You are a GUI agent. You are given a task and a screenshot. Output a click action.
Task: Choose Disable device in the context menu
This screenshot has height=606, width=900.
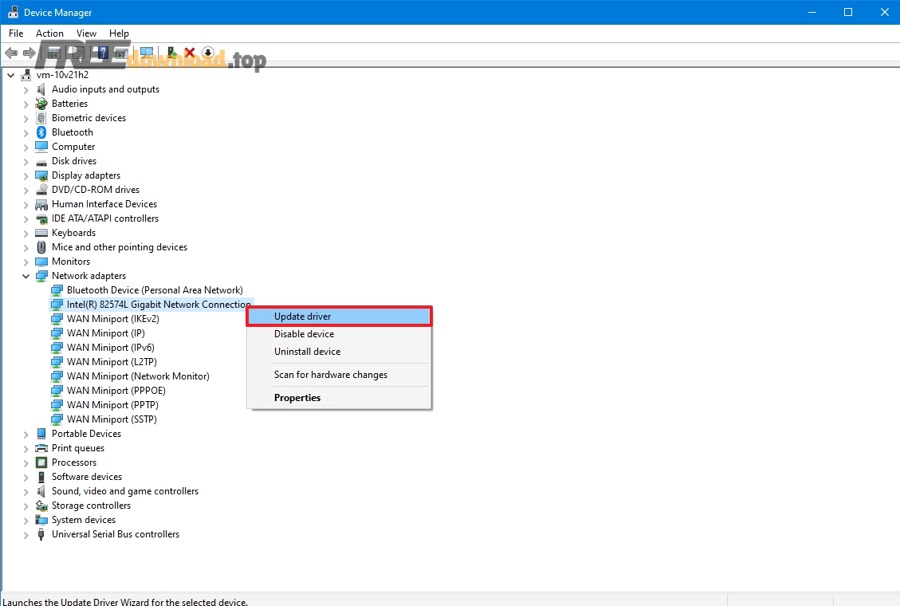tap(339, 334)
